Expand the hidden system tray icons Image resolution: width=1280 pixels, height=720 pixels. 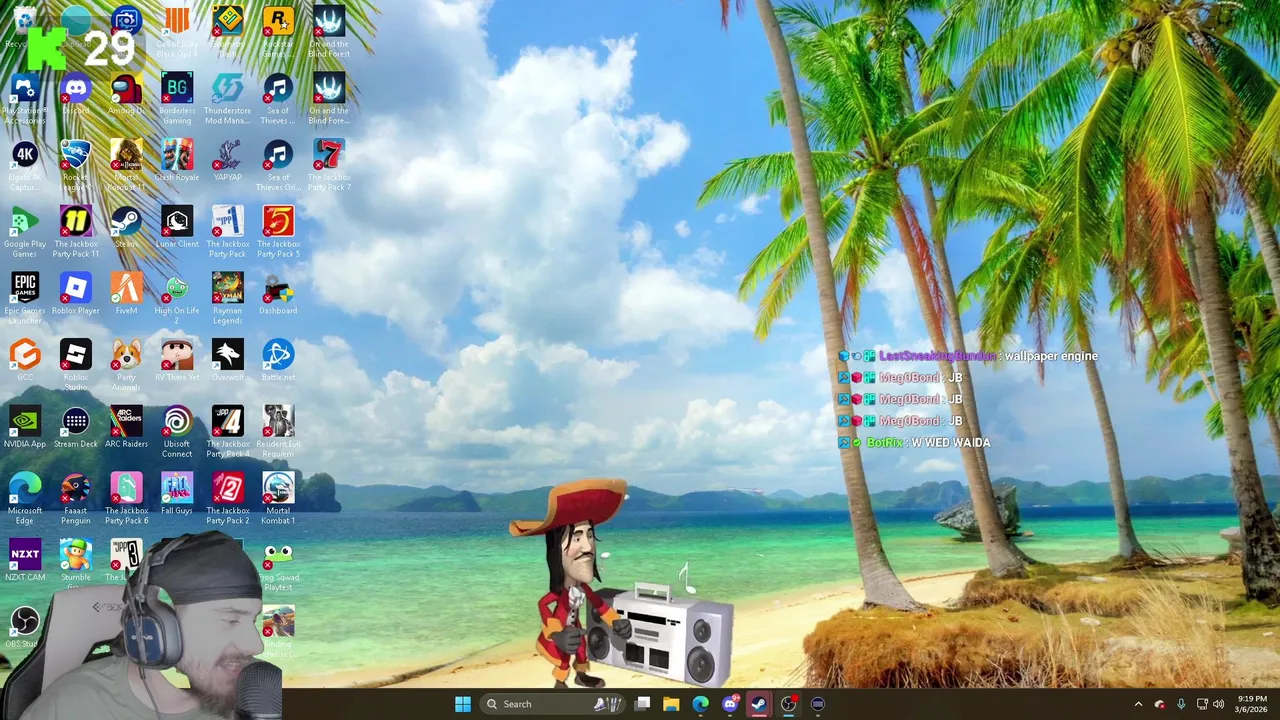1138,704
